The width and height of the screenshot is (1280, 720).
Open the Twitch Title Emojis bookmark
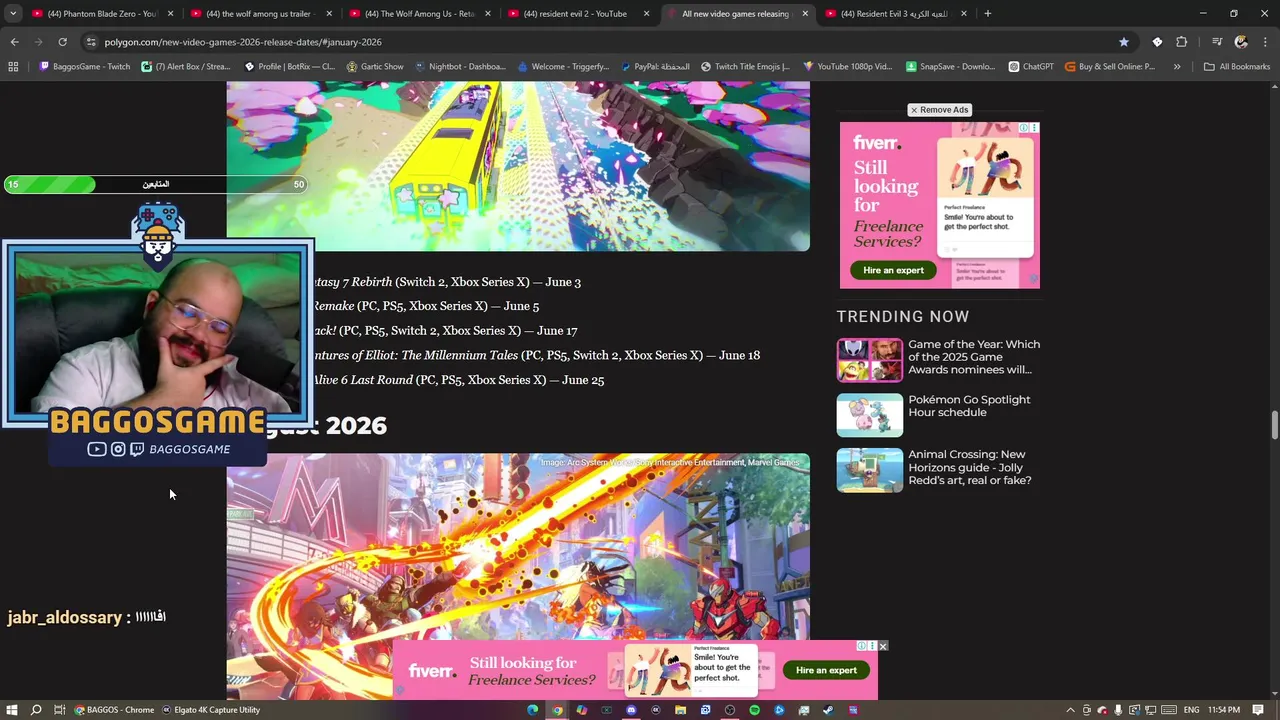click(745, 67)
